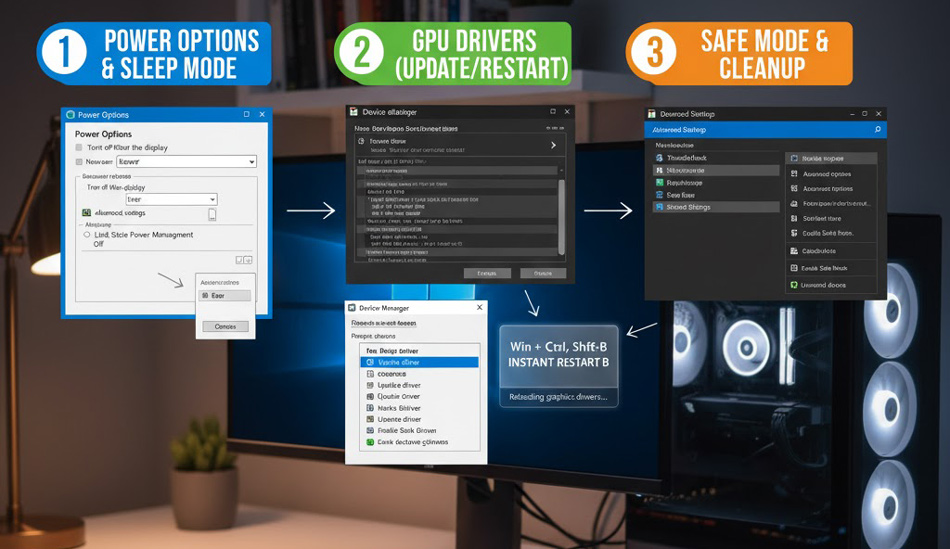The height and width of the screenshot is (549, 950).
Task: Select the Startup Settings item in left list
Action: click(x=715, y=207)
